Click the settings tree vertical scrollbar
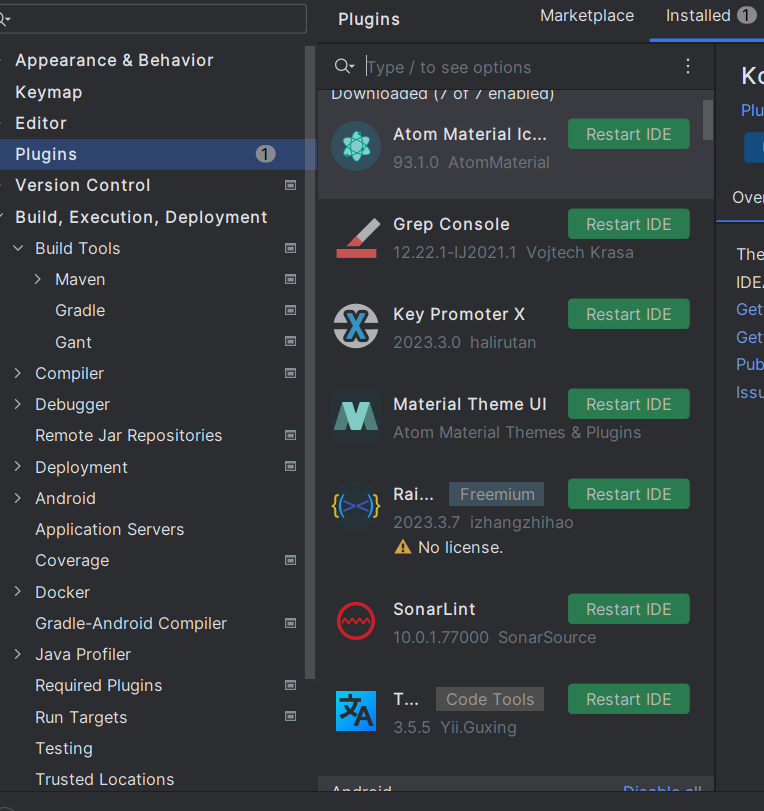 click(310, 362)
